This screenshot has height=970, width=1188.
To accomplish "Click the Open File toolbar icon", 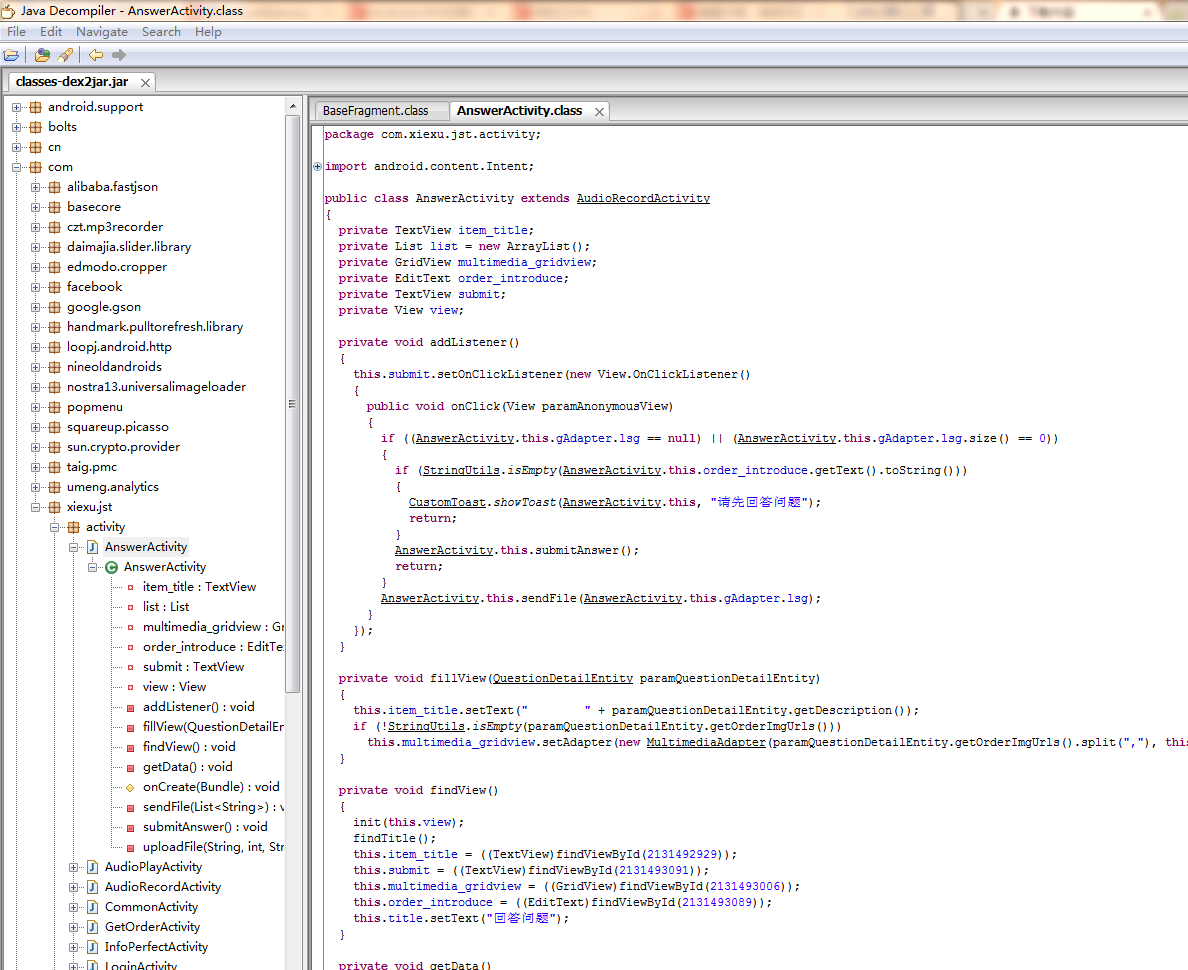I will [11, 55].
